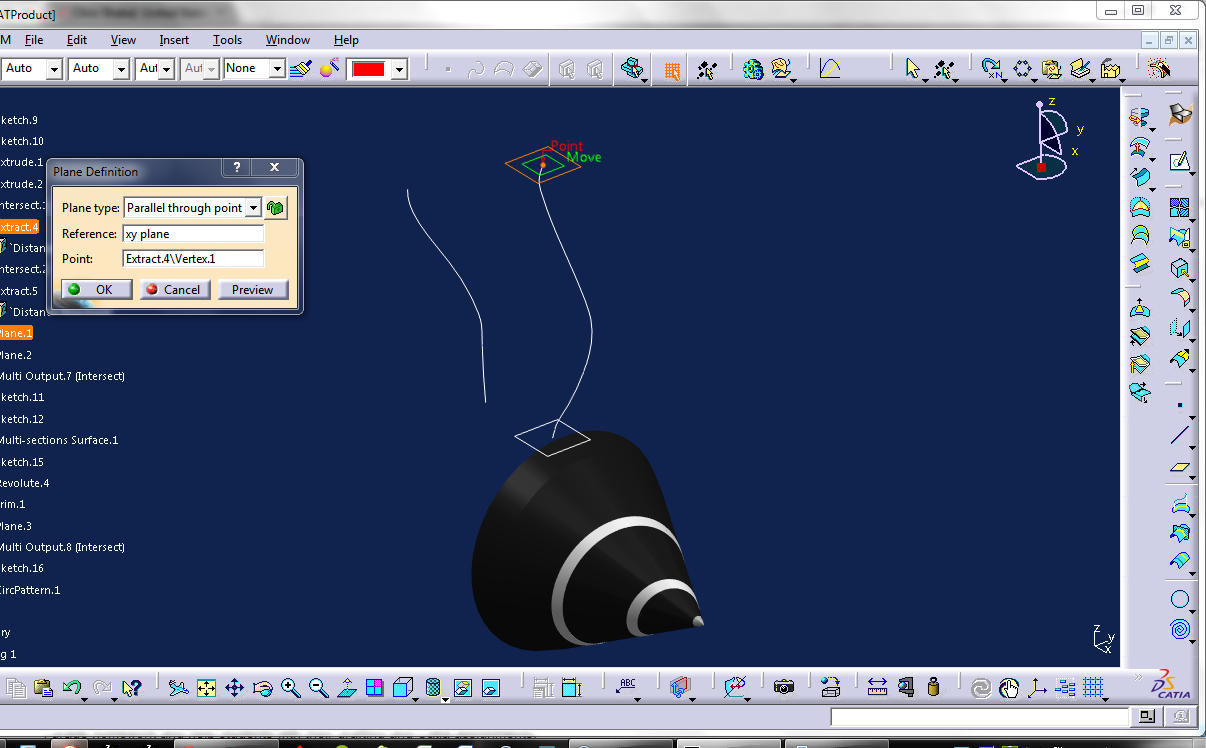Click the ABC text annotation icon
Image resolution: width=1206 pixels, height=748 pixels.
[x=628, y=686]
